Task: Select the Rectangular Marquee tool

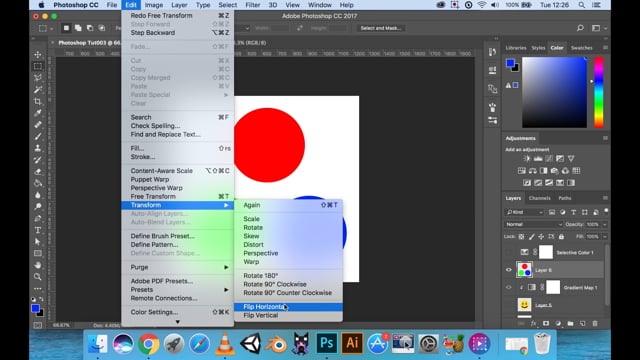Action: [x=38, y=66]
